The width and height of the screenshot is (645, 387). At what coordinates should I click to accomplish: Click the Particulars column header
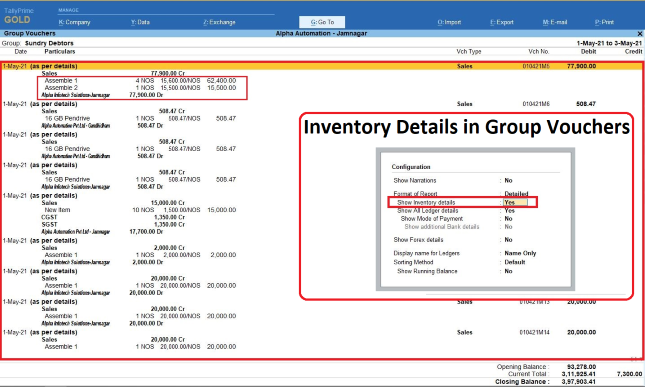click(x=60, y=51)
